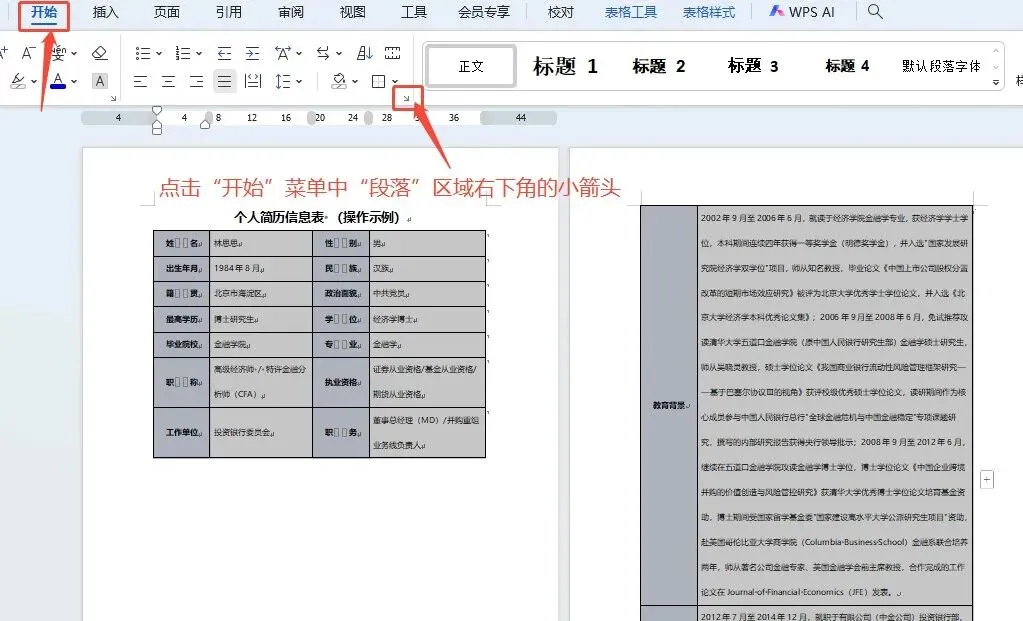Open the 引用 tab
The image size is (1023, 621).
click(x=229, y=12)
